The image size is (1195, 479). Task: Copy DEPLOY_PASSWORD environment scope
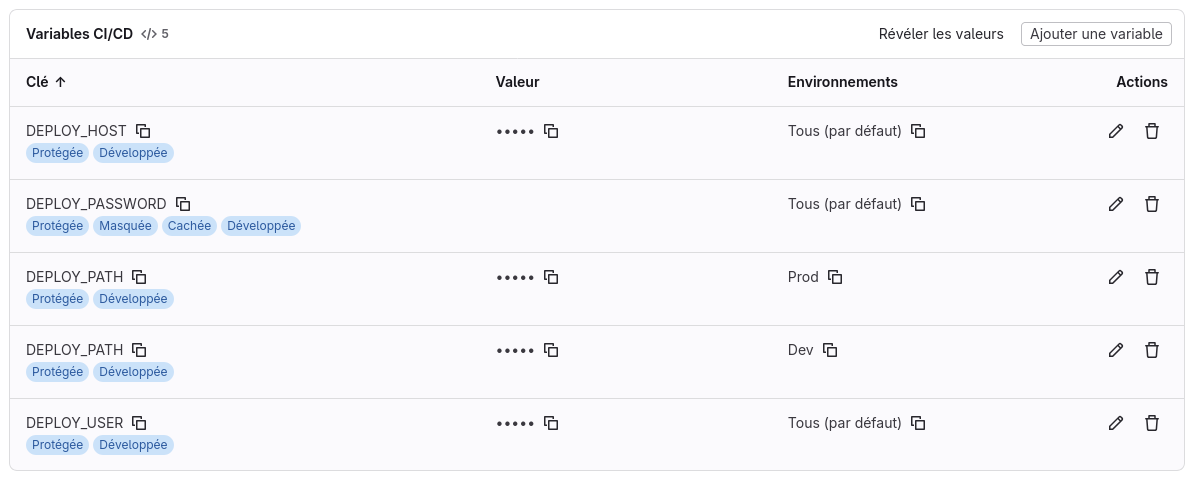point(918,204)
